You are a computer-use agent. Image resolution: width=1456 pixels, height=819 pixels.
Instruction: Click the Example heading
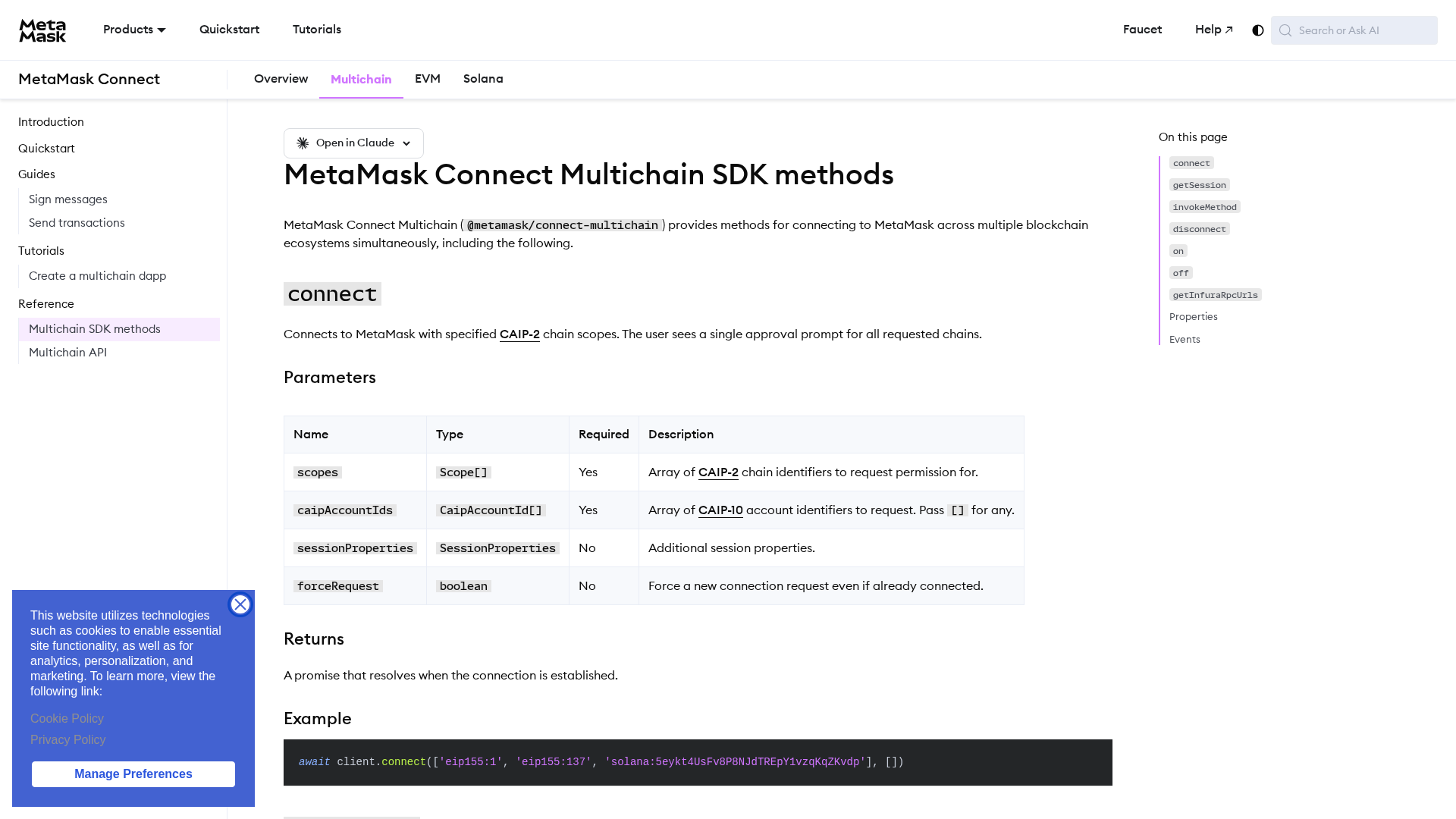coord(317,719)
